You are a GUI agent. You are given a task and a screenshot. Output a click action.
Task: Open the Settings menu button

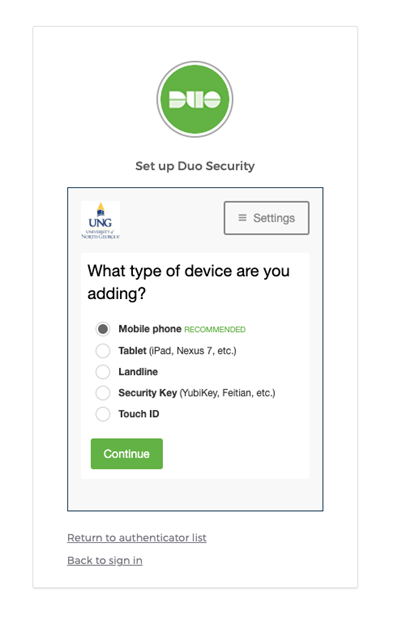[x=266, y=218]
